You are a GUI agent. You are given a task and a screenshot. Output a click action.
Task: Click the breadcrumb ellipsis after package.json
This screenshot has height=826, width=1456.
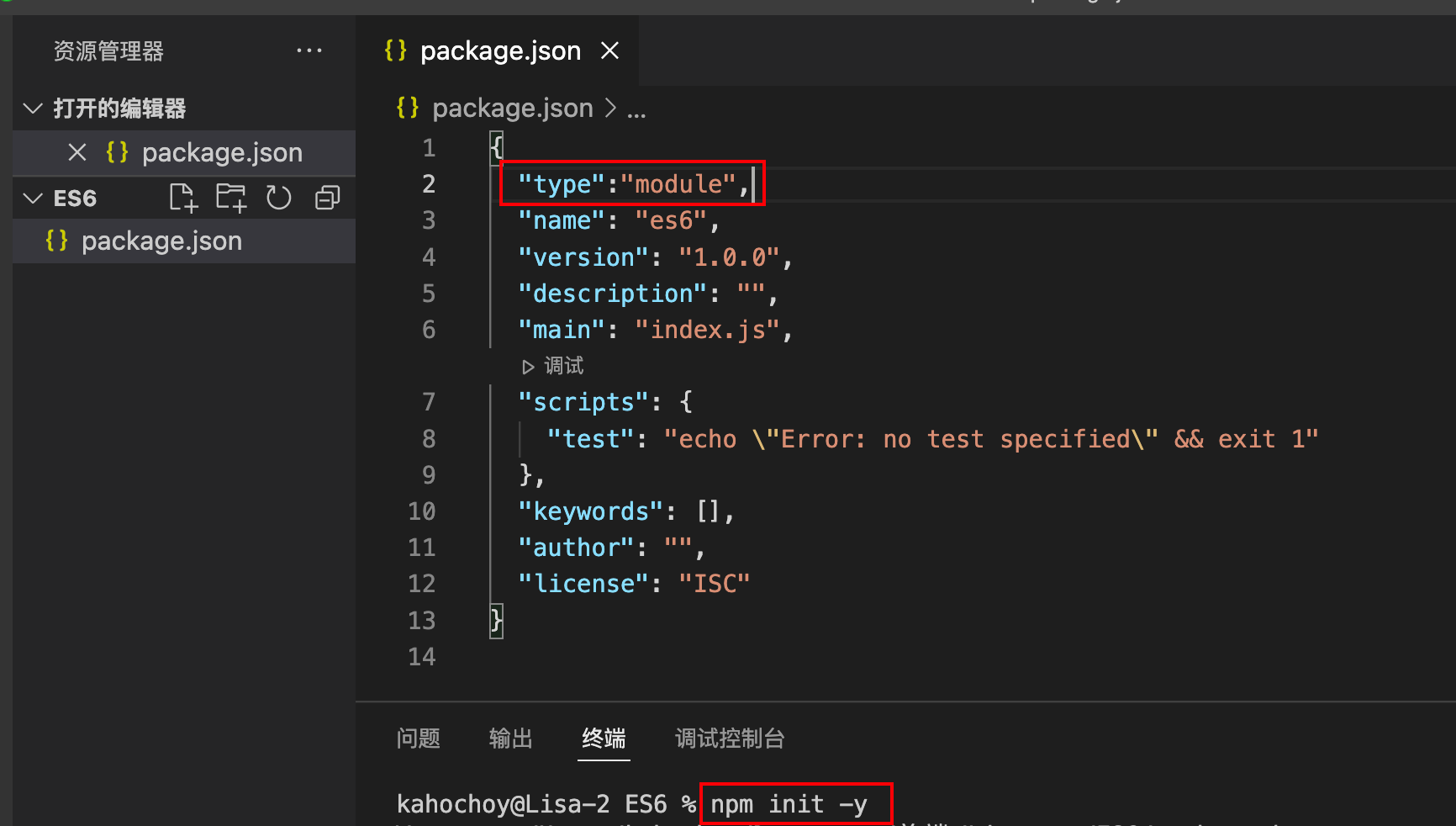(636, 111)
